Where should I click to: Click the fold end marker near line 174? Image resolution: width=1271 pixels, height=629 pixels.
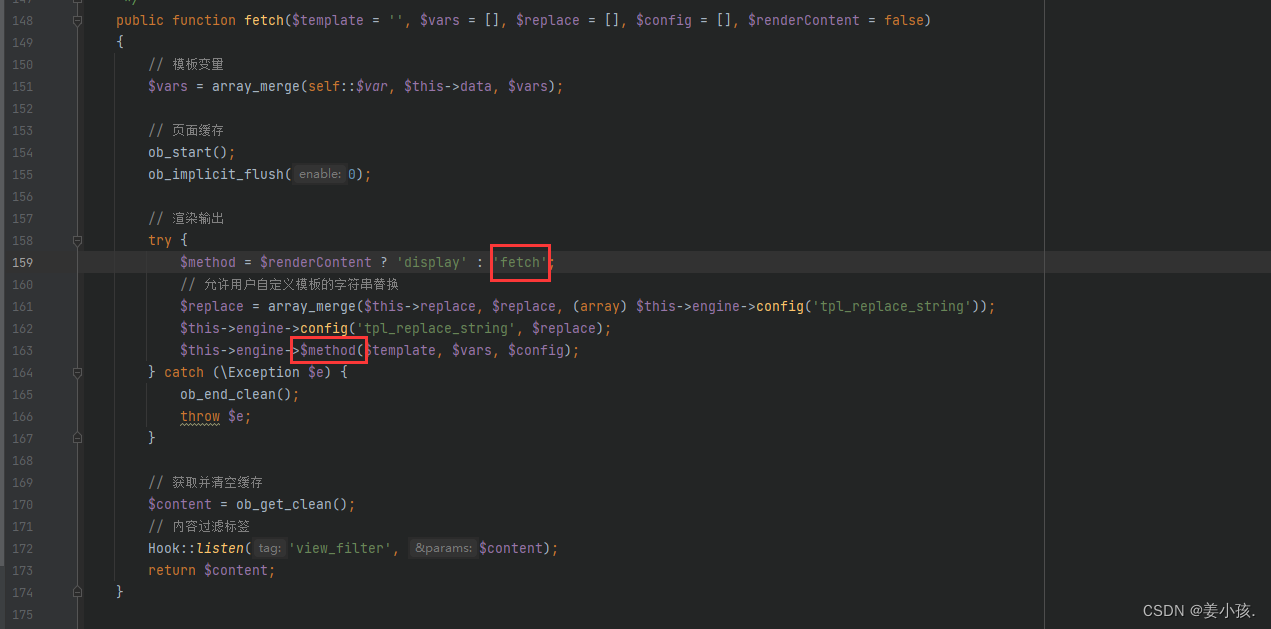click(77, 592)
